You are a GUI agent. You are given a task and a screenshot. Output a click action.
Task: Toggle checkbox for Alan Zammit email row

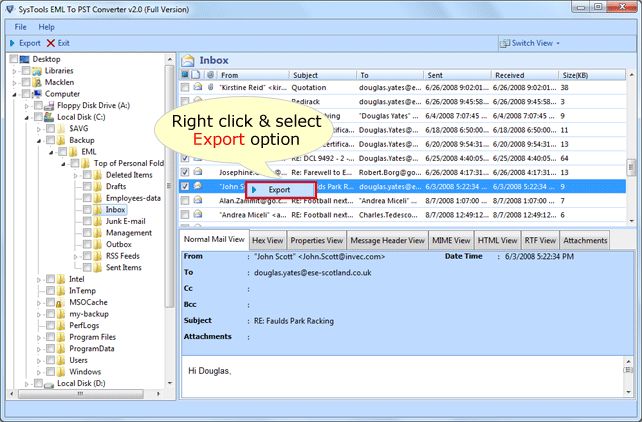(x=185, y=201)
